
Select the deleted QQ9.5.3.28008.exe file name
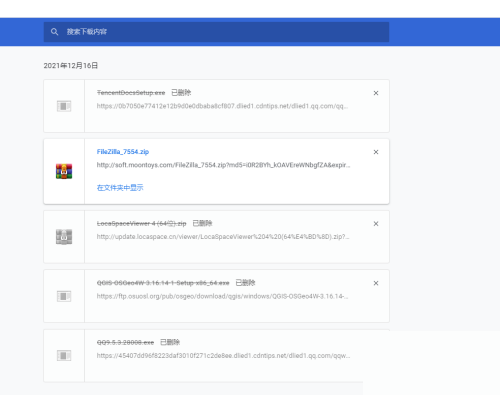(125, 342)
